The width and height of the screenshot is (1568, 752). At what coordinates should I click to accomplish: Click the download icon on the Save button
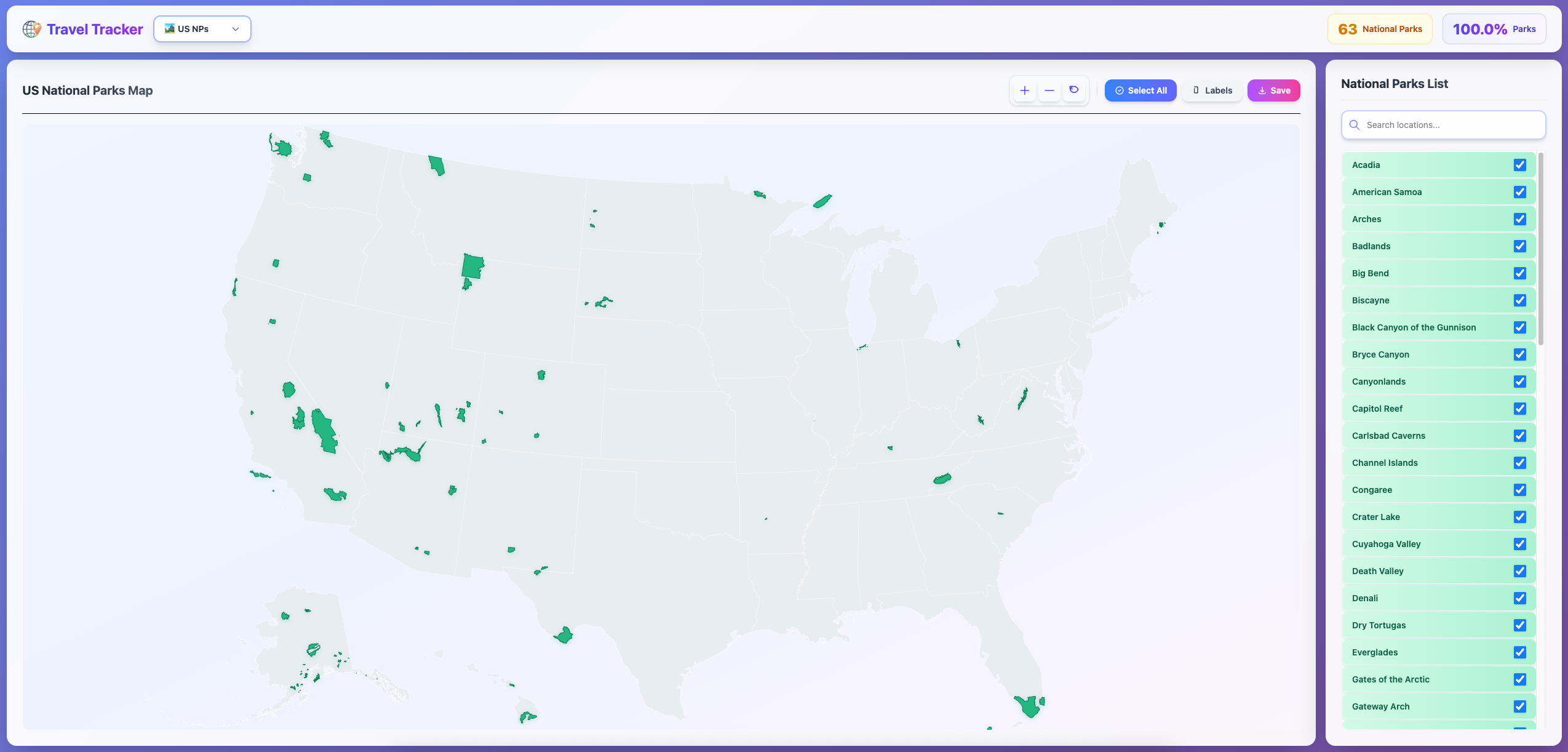tap(1262, 90)
